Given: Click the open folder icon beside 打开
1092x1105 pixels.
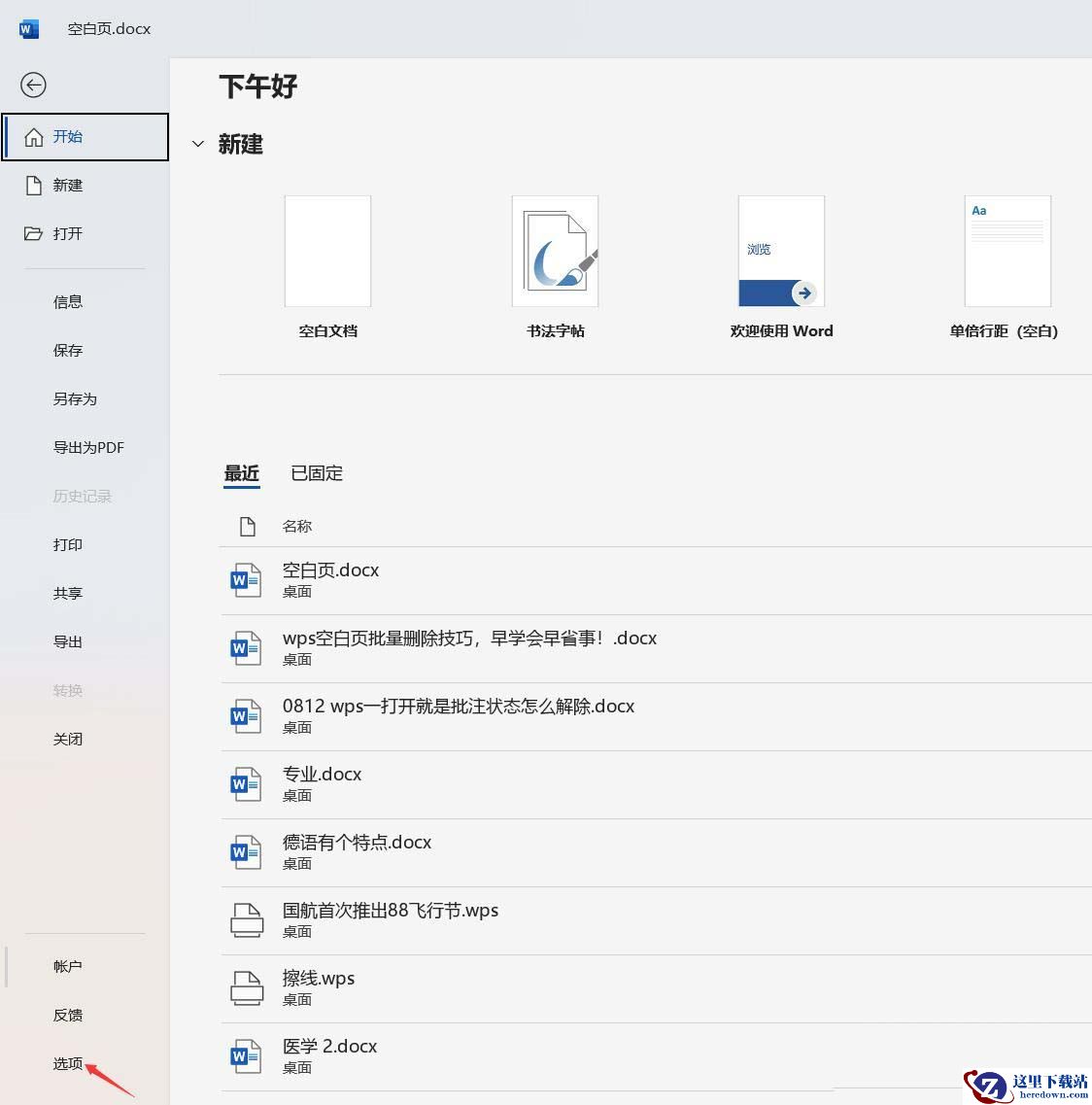Looking at the screenshot, I should tap(33, 233).
